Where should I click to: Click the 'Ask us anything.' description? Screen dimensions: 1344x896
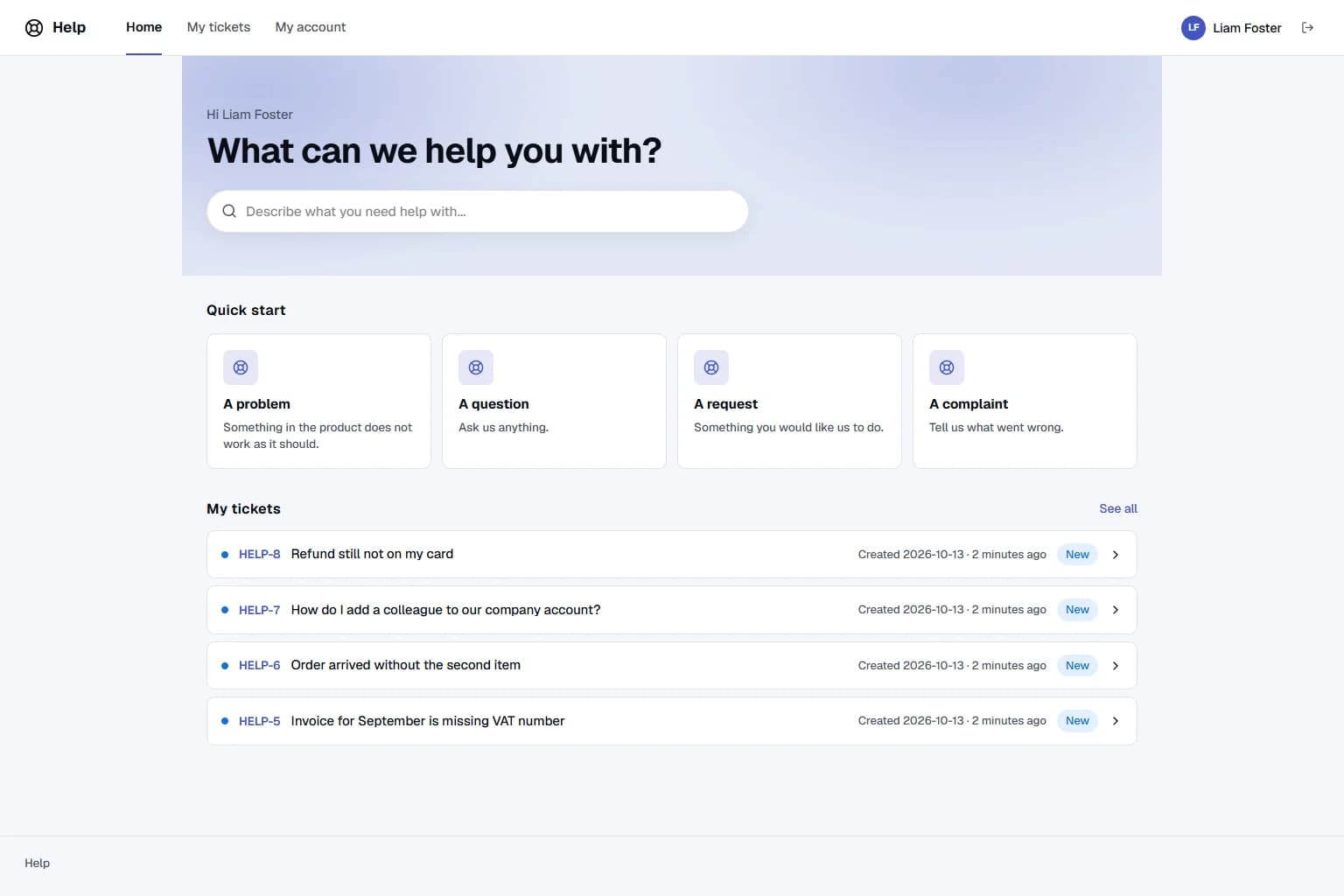coord(503,427)
